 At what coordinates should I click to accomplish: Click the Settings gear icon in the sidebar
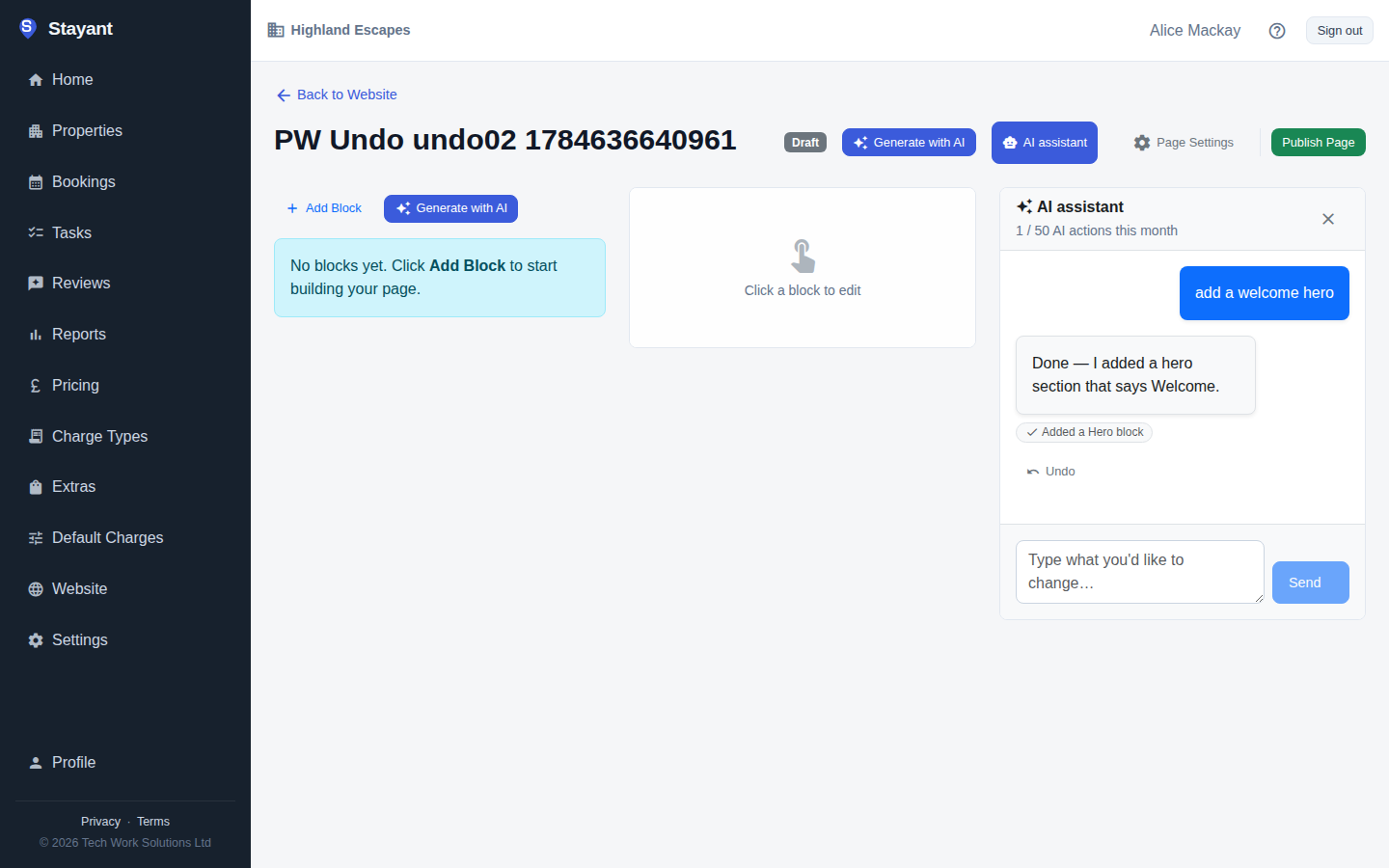pyautogui.click(x=36, y=640)
